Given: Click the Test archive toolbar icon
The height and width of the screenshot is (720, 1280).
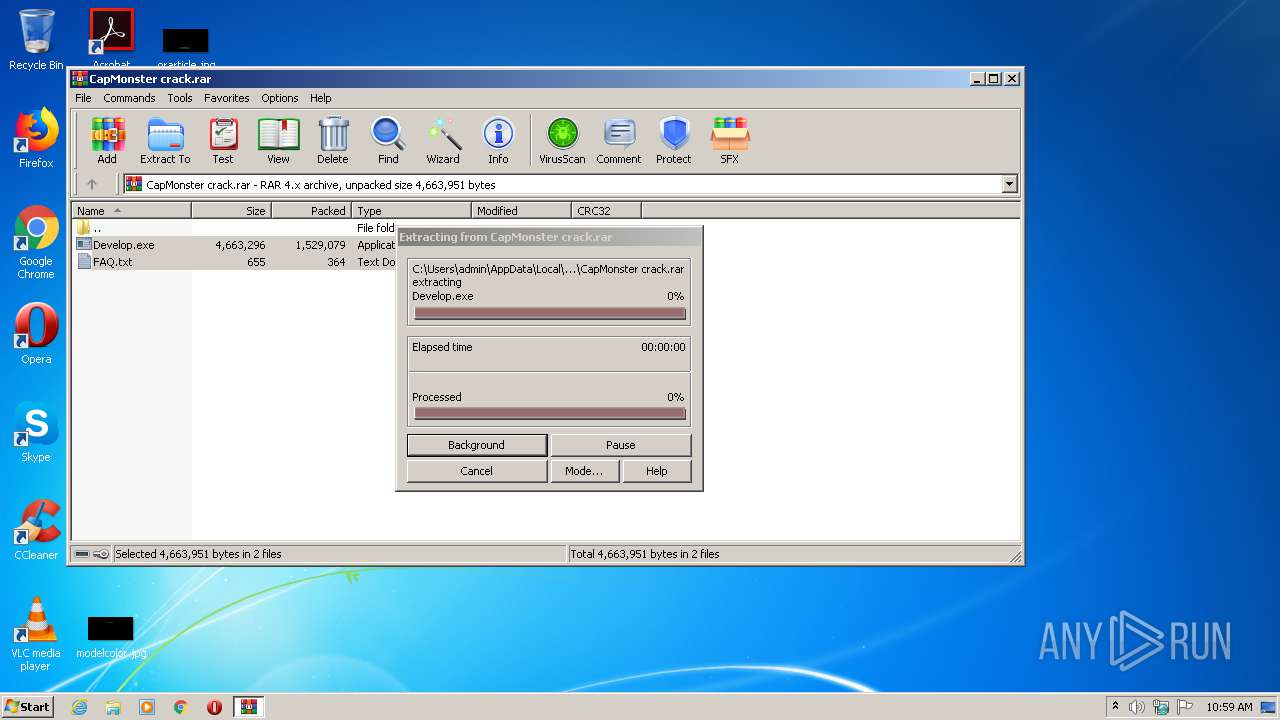Looking at the screenshot, I should click(223, 140).
